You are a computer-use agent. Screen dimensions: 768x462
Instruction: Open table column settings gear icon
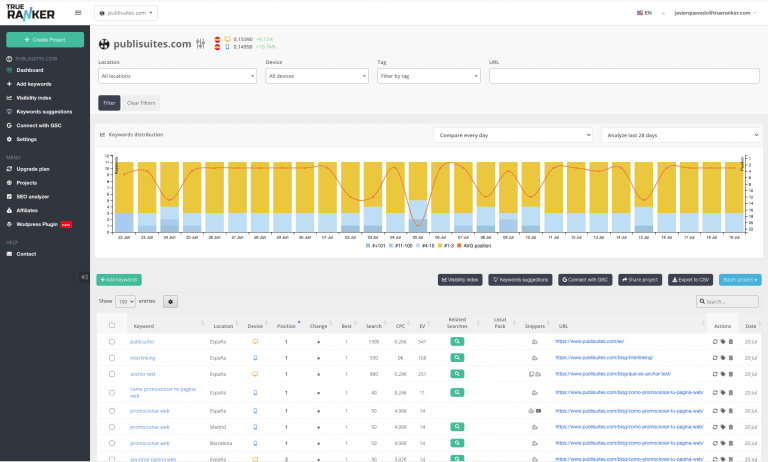[170, 302]
